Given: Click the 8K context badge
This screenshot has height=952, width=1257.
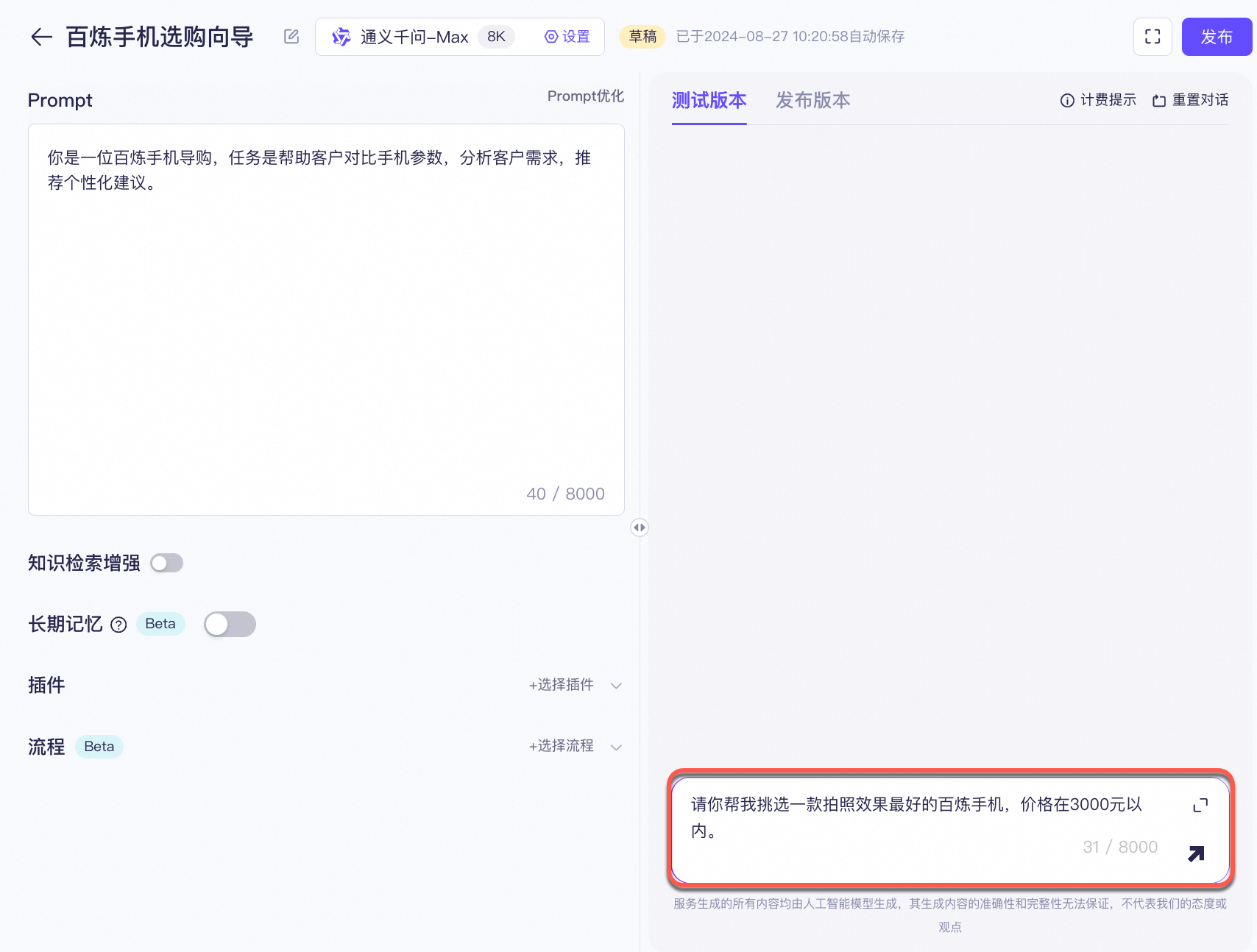Looking at the screenshot, I should 496,37.
